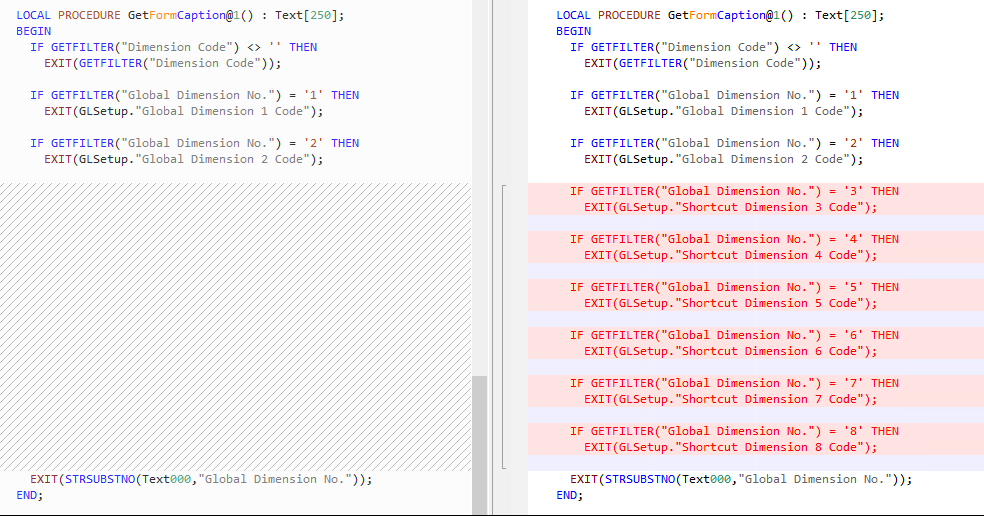Select left pane line comparing Global Dimension No. to '1'
Viewport: 984px width, 516px height.
click(x=195, y=95)
